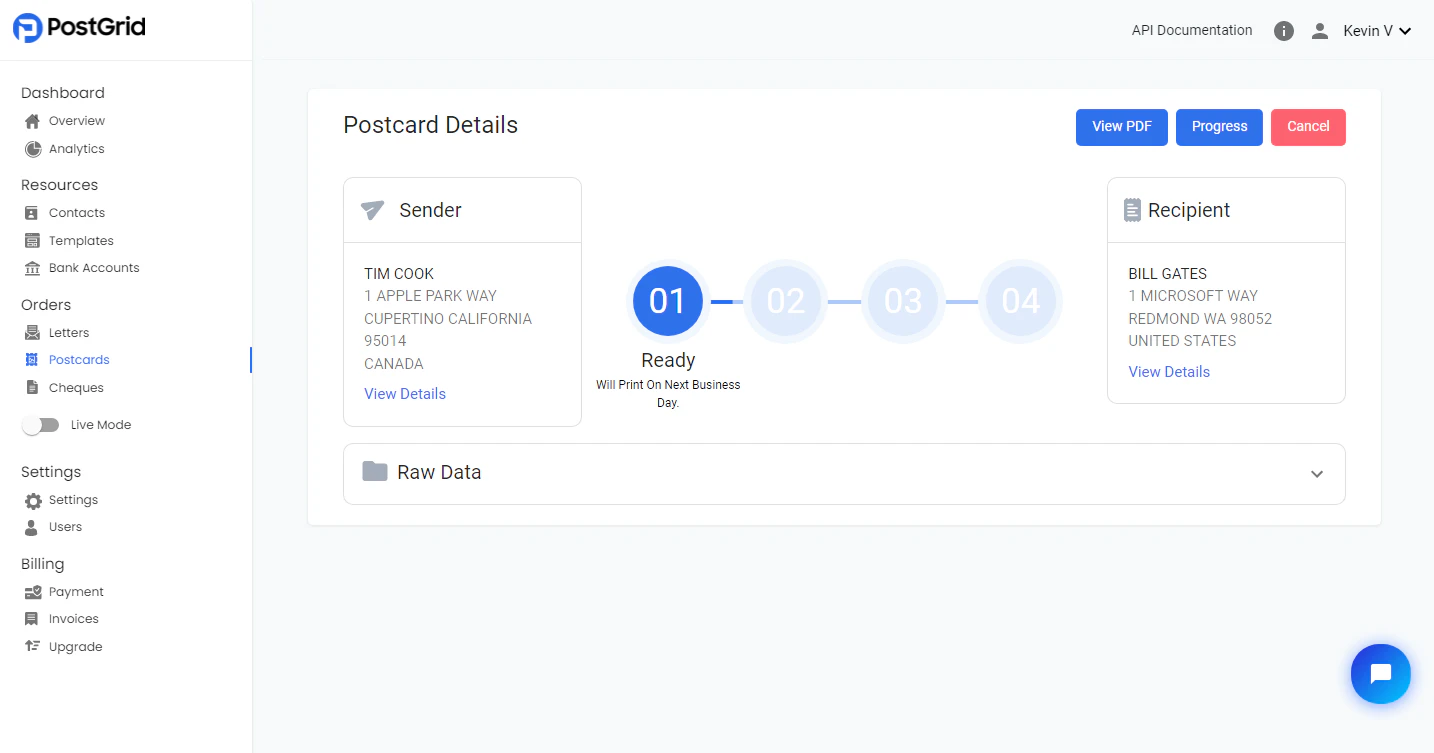This screenshot has width=1434, height=753.
Task: Expand the Raw Data section
Action: coord(1317,474)
